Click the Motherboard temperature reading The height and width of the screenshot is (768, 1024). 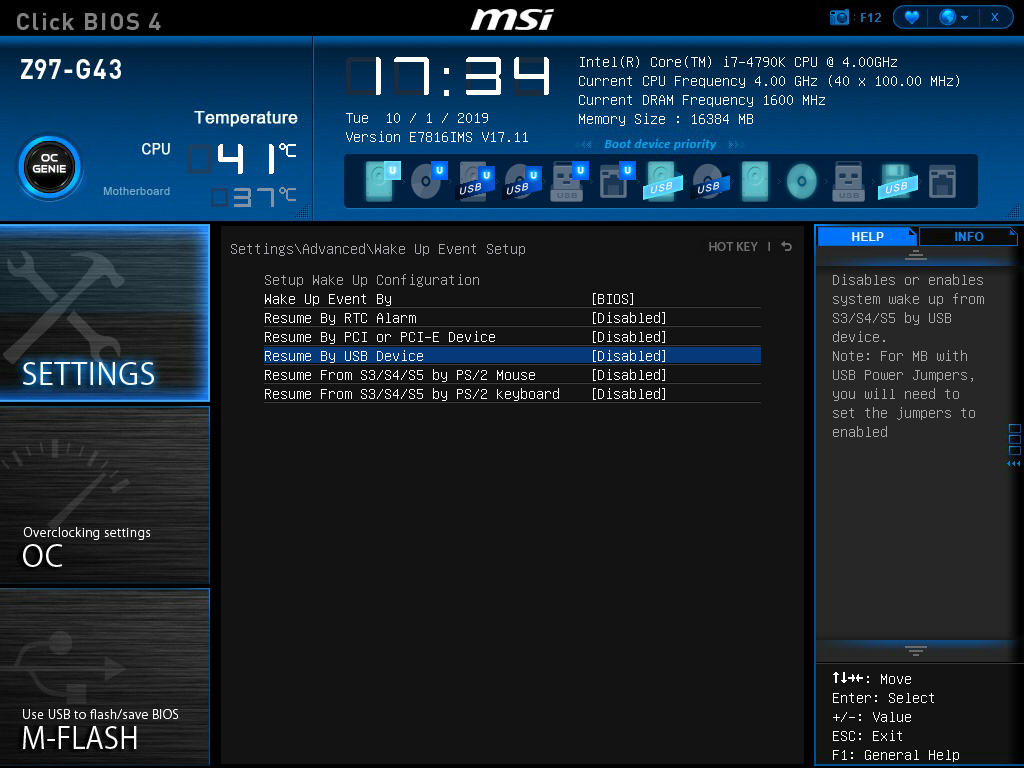click(253, 197)
